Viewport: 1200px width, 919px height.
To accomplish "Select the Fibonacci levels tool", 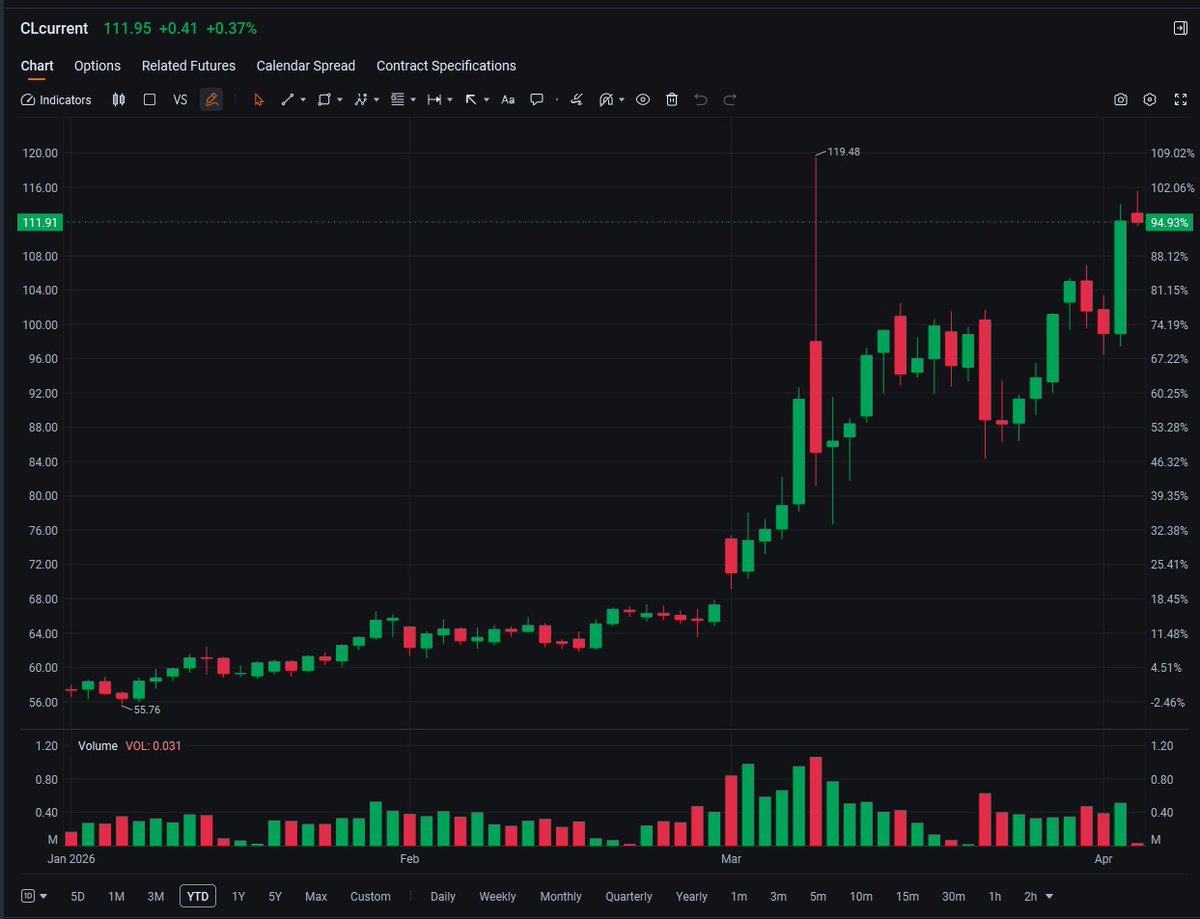I will (397, 100).
